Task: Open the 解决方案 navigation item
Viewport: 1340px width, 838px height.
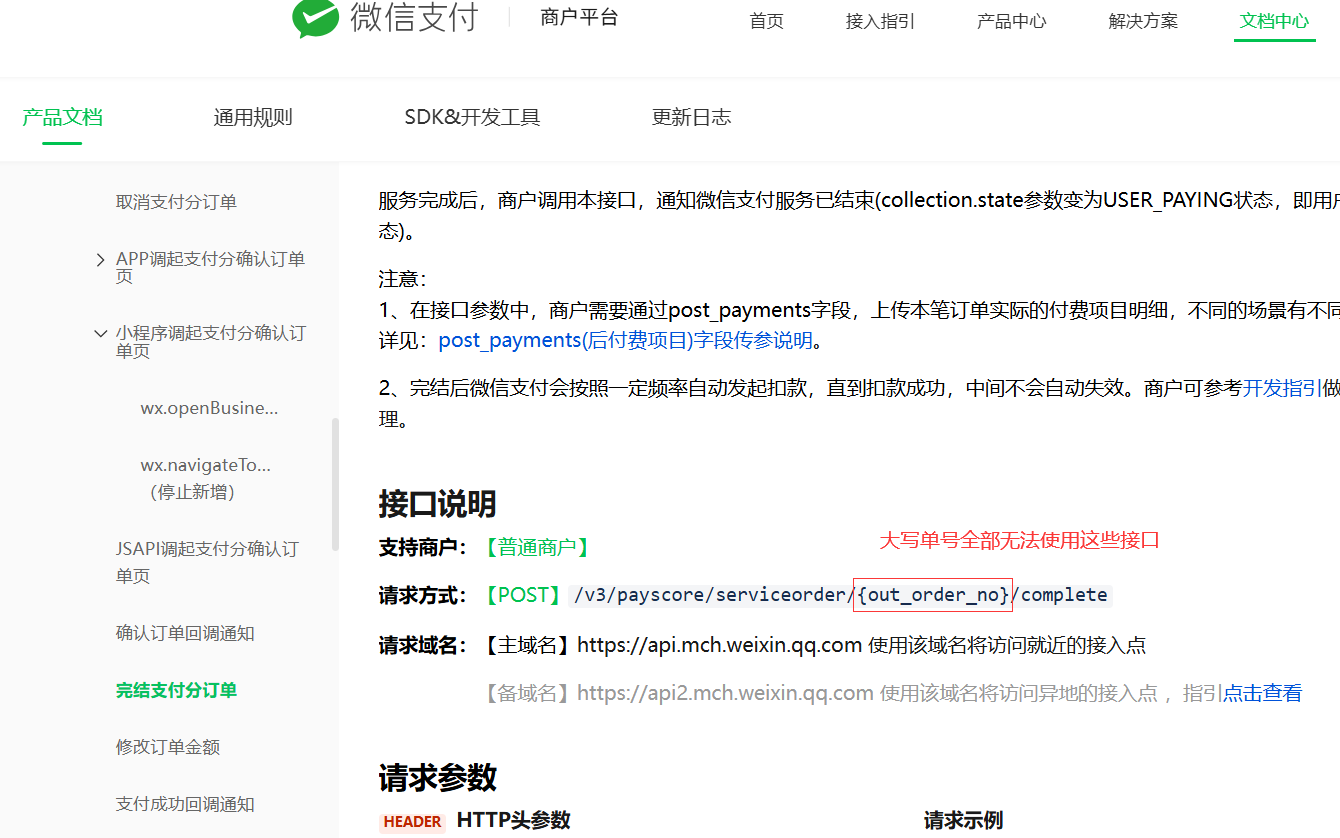Action: pos(1143,21)
